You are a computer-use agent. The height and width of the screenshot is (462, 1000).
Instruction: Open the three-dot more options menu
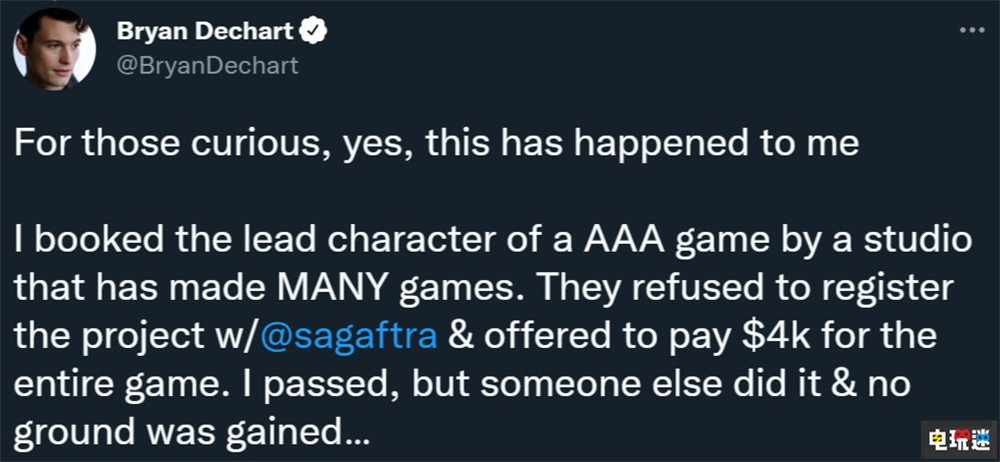pos(972,30)
